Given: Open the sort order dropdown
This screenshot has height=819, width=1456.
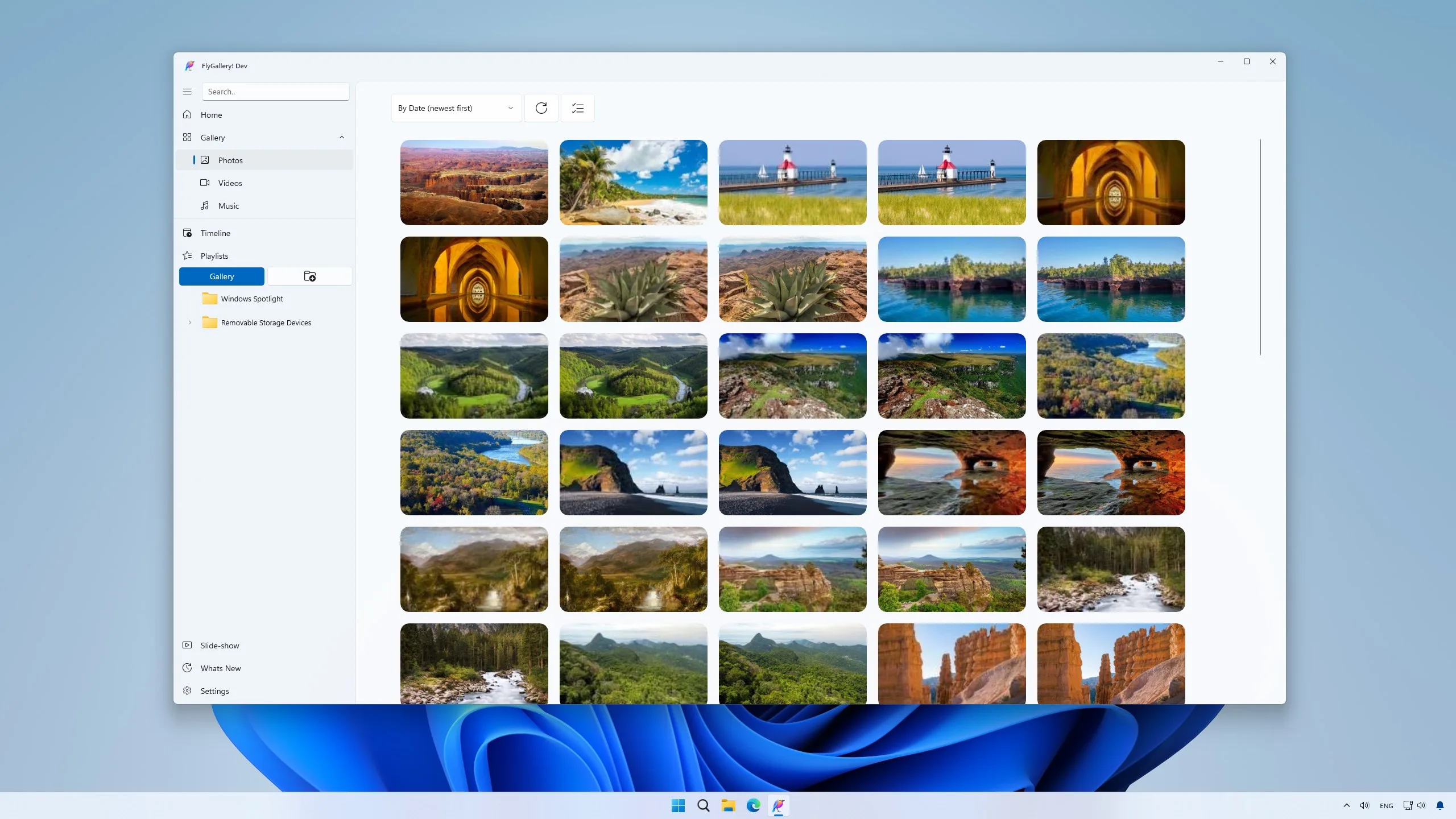Looking at the screenshot, I should pos(456,108).
